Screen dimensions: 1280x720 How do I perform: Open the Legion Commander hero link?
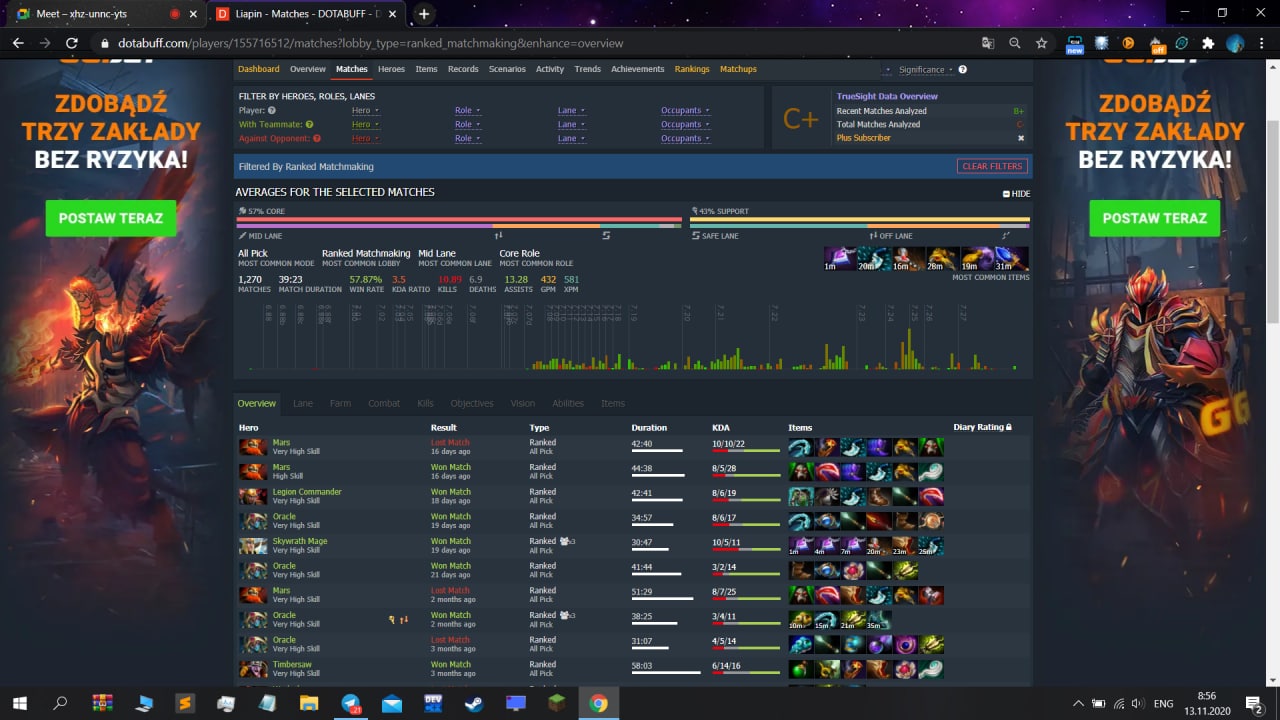click(x=307, y=492)
